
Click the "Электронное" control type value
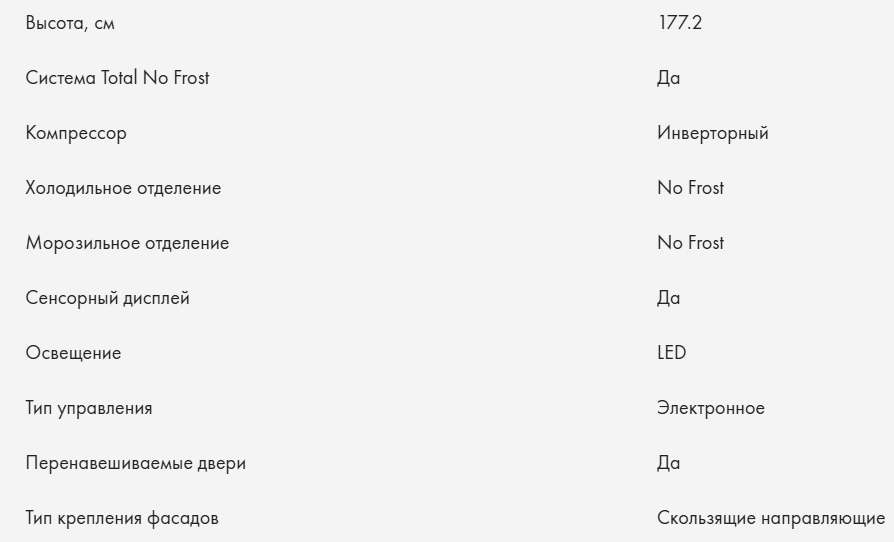point(711,408)
